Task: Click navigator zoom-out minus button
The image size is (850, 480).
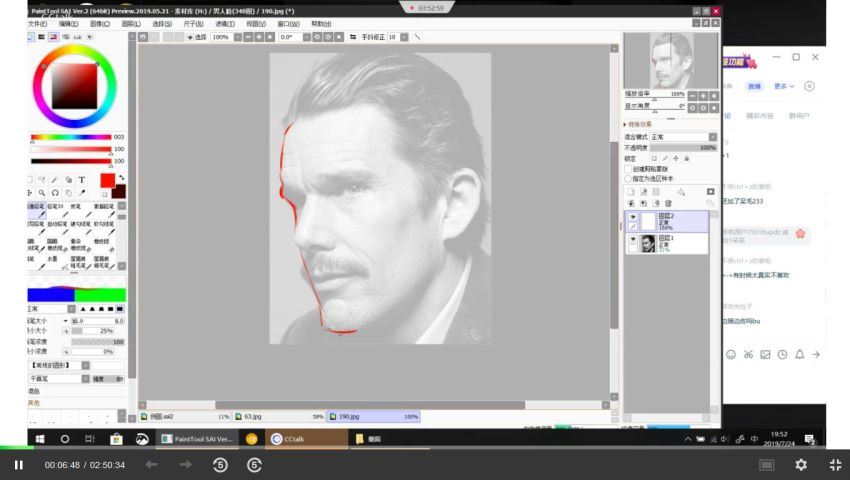Action: click(692, 95)
